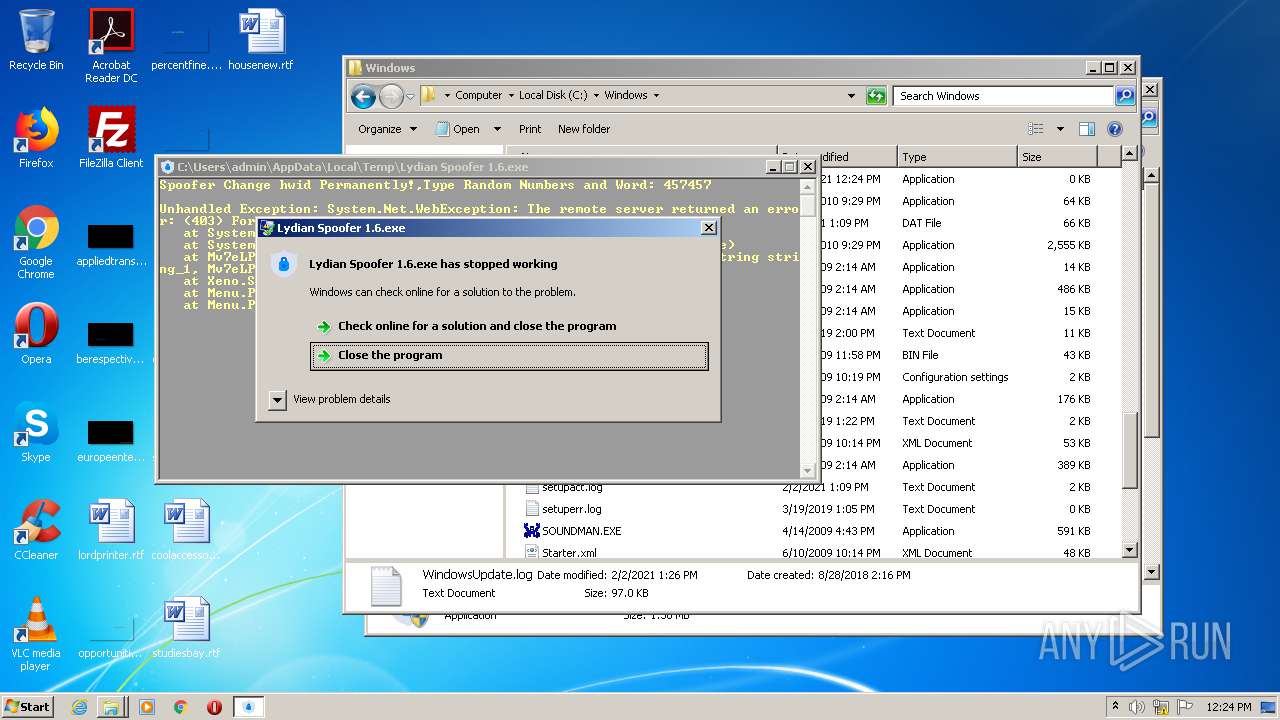Open Explorer help icon

(x=1115, y=129)
